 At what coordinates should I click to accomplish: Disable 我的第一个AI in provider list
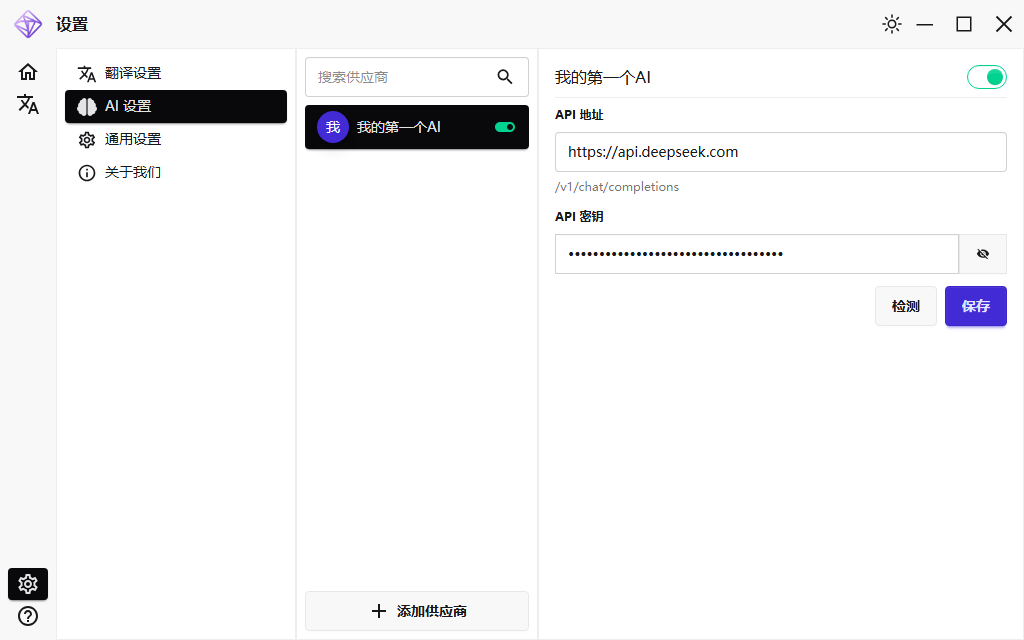click(x=505, y=127)
